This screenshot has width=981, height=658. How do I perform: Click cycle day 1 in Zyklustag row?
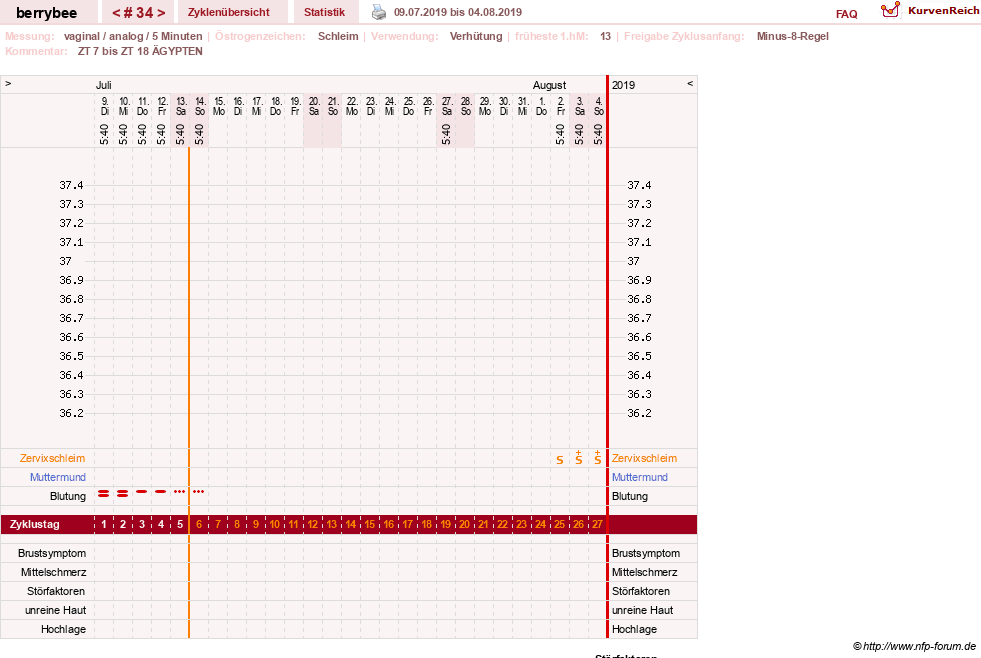pos(104,524)
